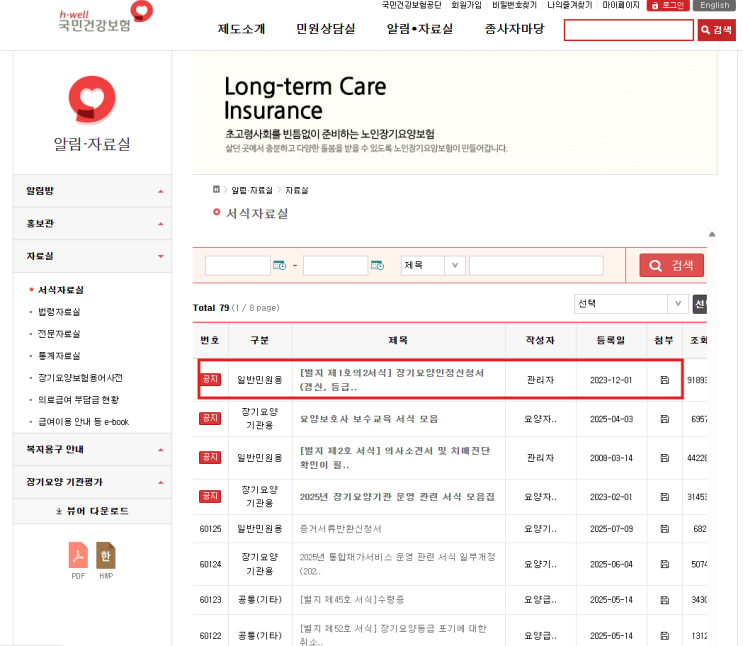This screenshot has width=743, height=646.
Task: Select 통계자료실 in the sidebar
Action: click(x=59, y=356)
